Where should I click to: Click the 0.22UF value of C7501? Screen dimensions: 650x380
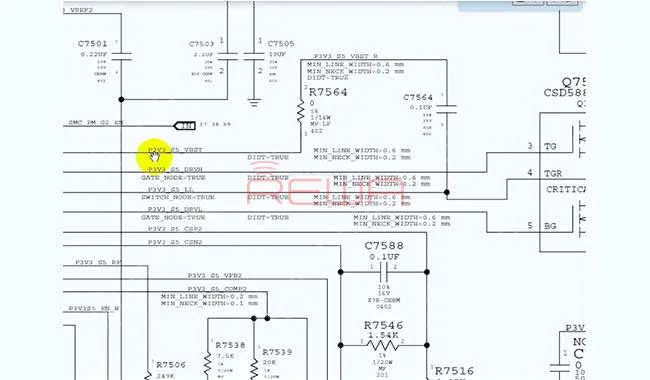94,54
